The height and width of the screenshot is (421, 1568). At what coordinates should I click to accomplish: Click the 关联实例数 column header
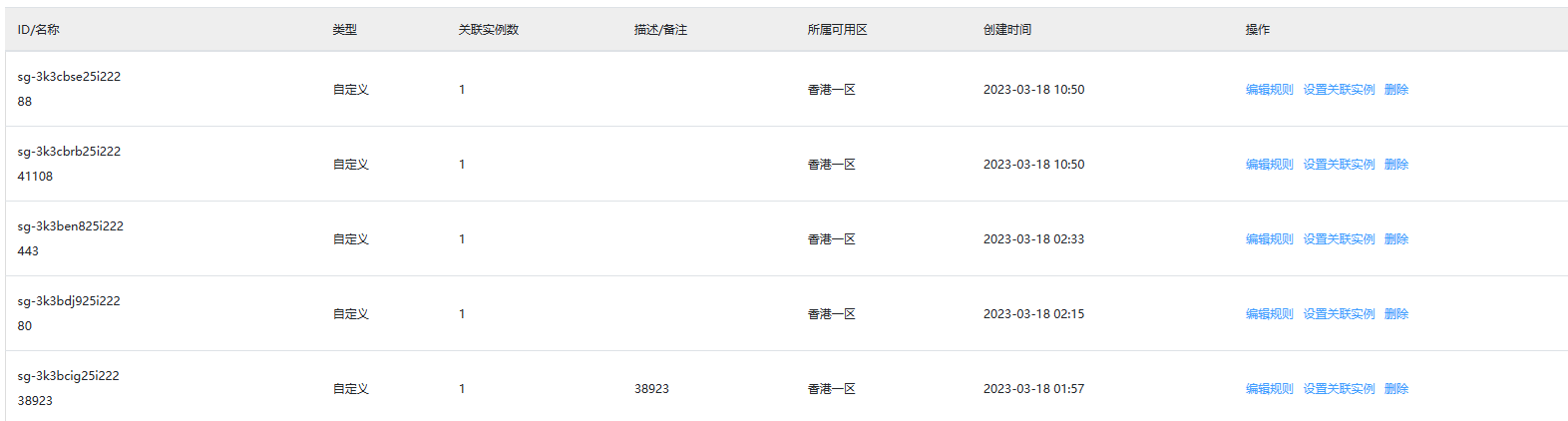489,30
